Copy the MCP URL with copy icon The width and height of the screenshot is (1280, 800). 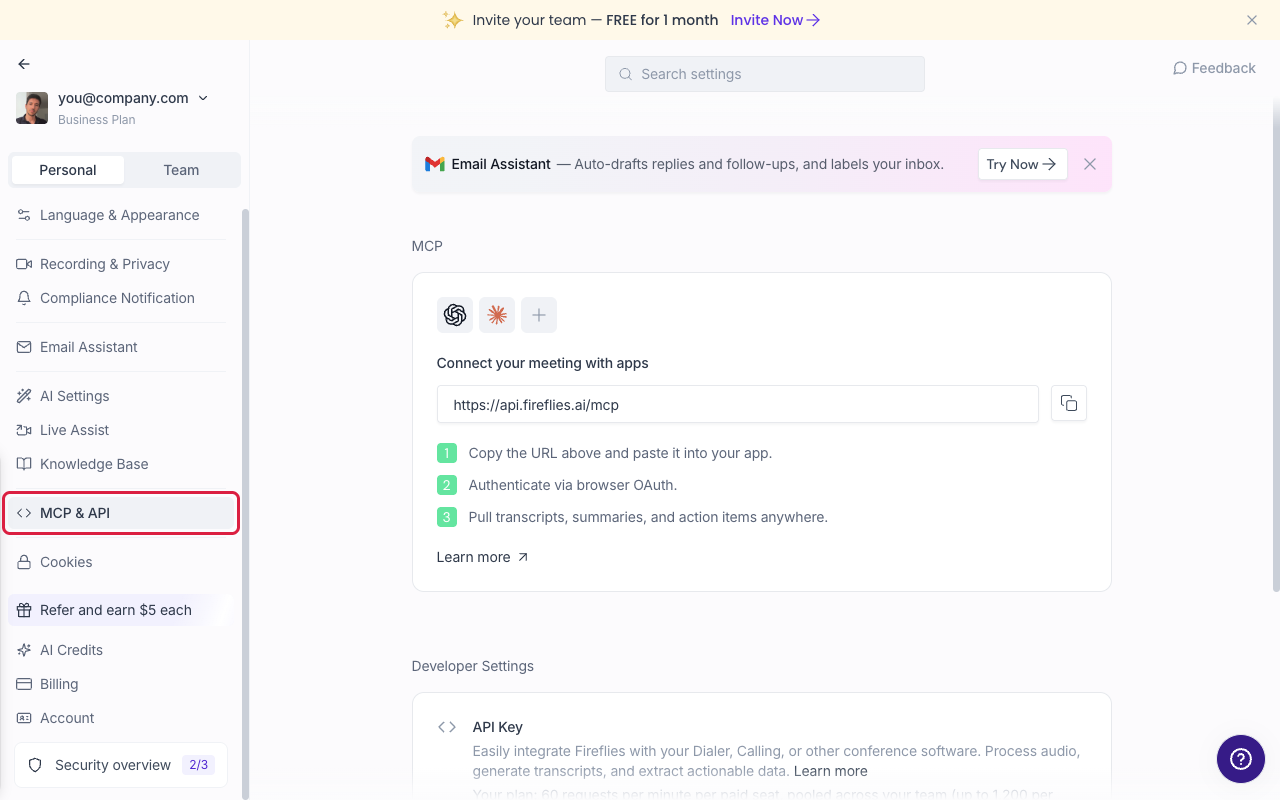1069,403
